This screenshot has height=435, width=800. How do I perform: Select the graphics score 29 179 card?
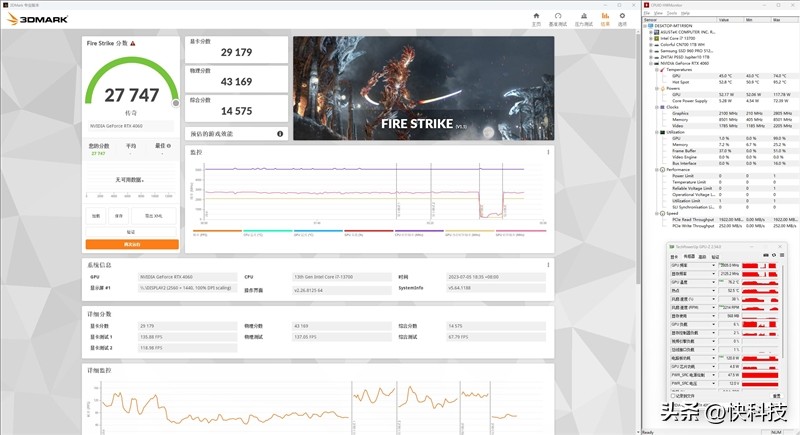tap(236, 49)
